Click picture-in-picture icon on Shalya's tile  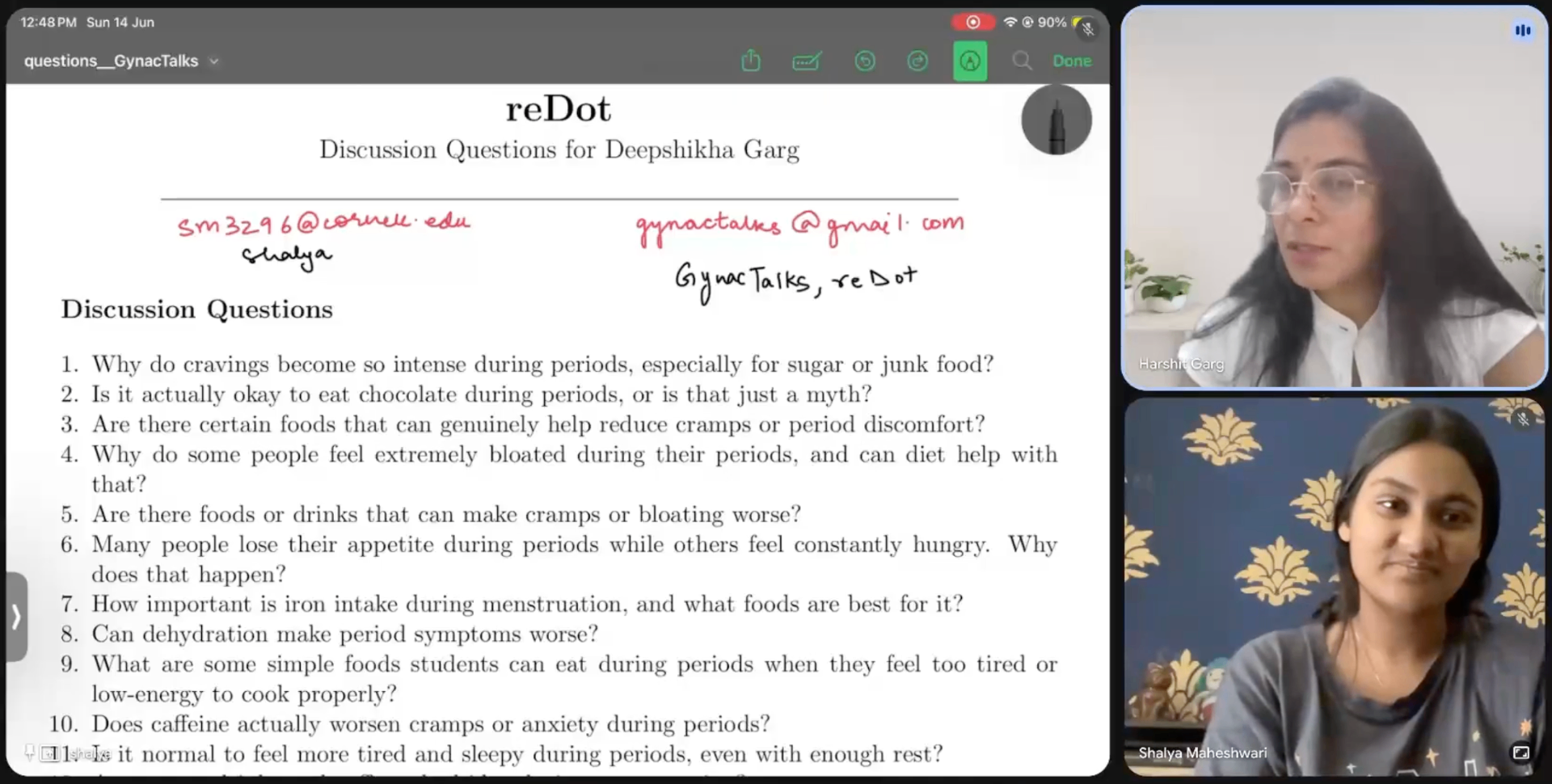[x=1520, y=752]
